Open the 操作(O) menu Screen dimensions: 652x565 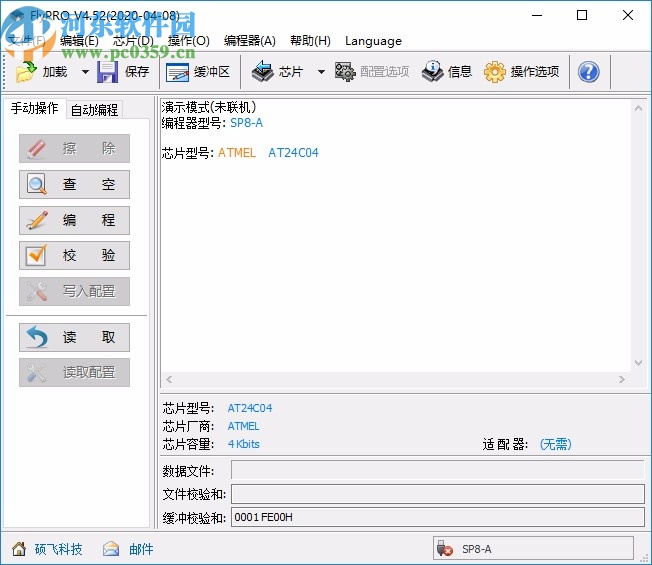click(188, 41)
